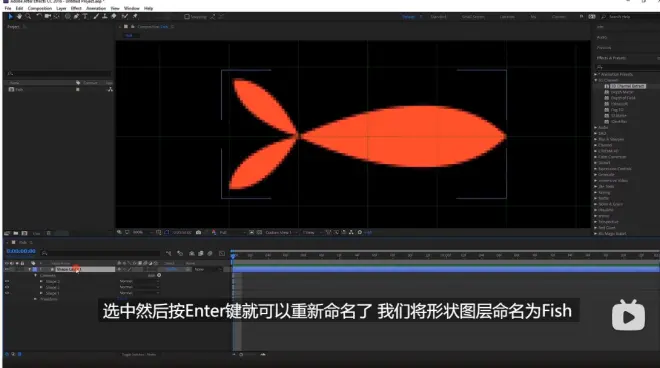Click the Motion Blur timeline icon

[210, 253]
